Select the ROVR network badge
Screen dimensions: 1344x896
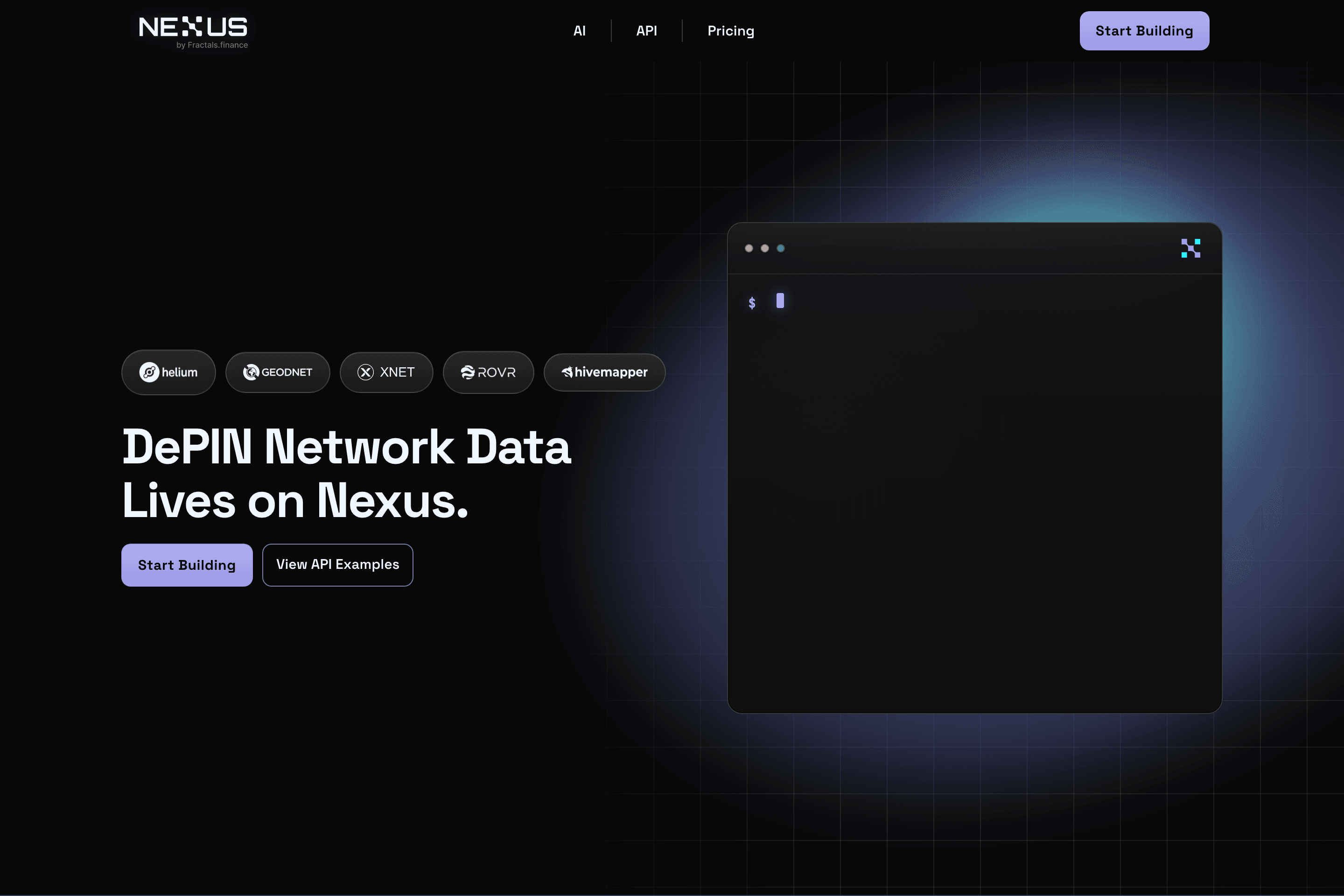488,372
